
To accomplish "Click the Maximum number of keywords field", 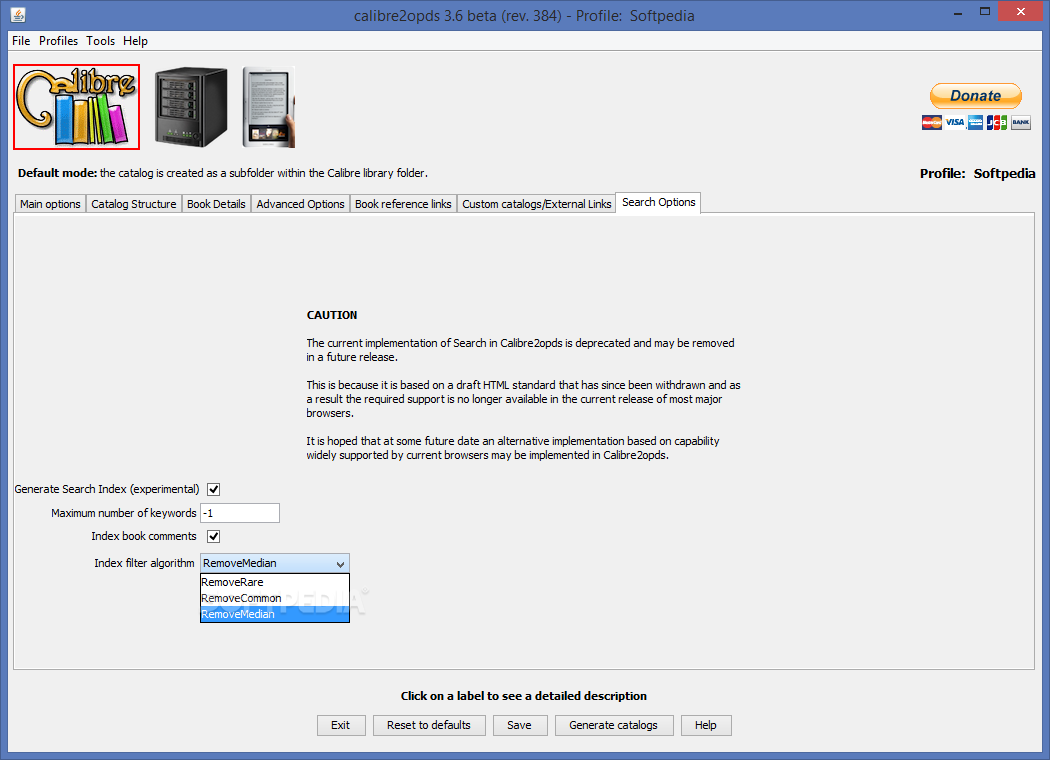I will [240, 514].
